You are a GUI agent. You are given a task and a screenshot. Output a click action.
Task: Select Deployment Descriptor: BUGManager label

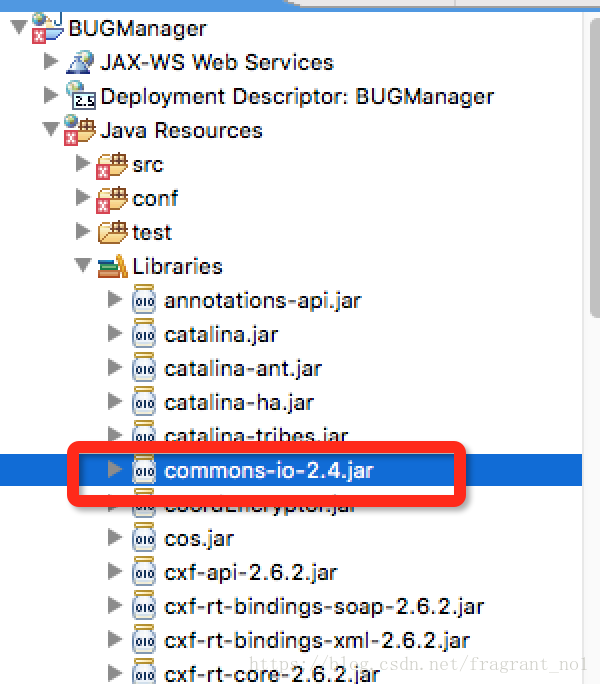297,97
